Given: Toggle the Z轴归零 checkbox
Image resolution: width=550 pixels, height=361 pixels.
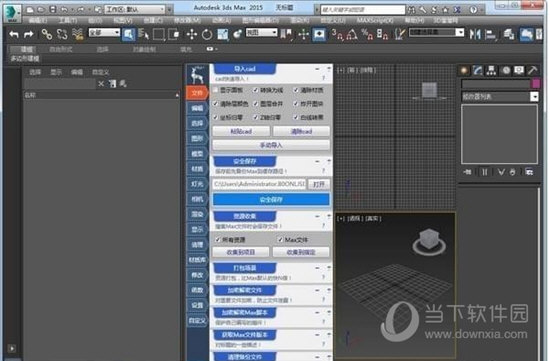Looking at the screenshot, I should coord(256,117).
